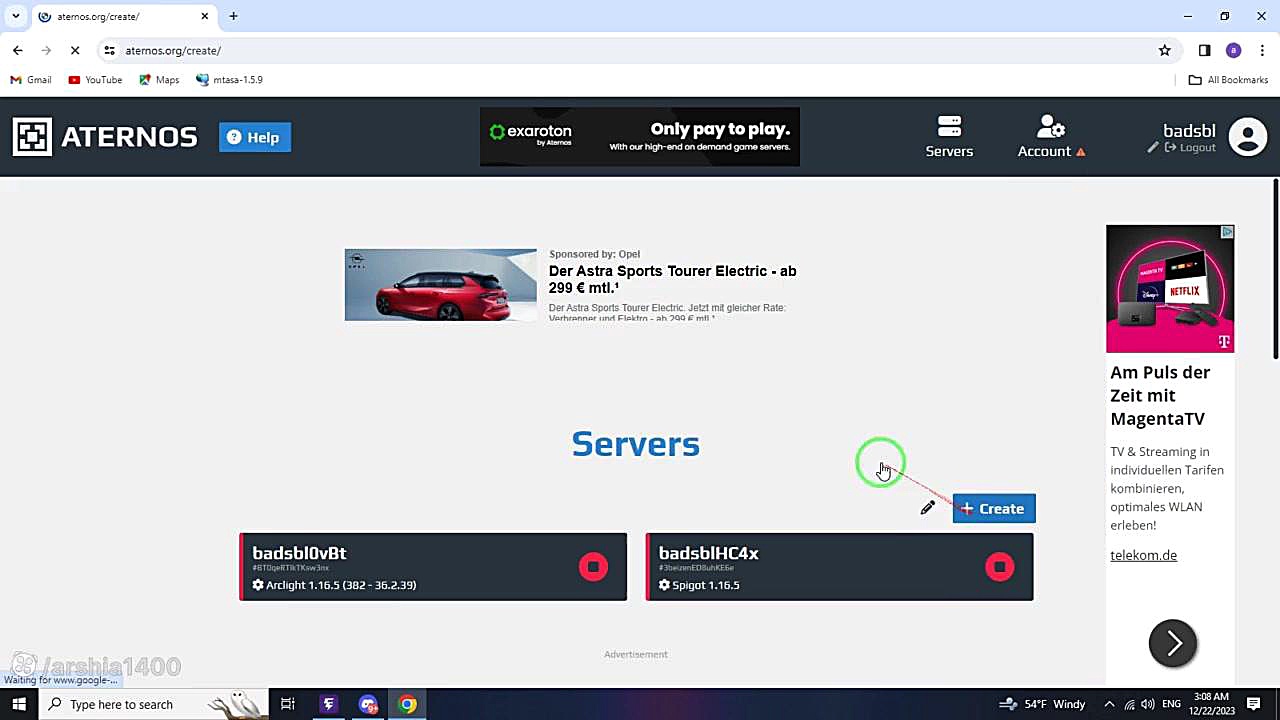This screenshot has width=1280, height=720.
Task: Click gear icon beside Arclight 1.16.5
Action: point(258,585)
